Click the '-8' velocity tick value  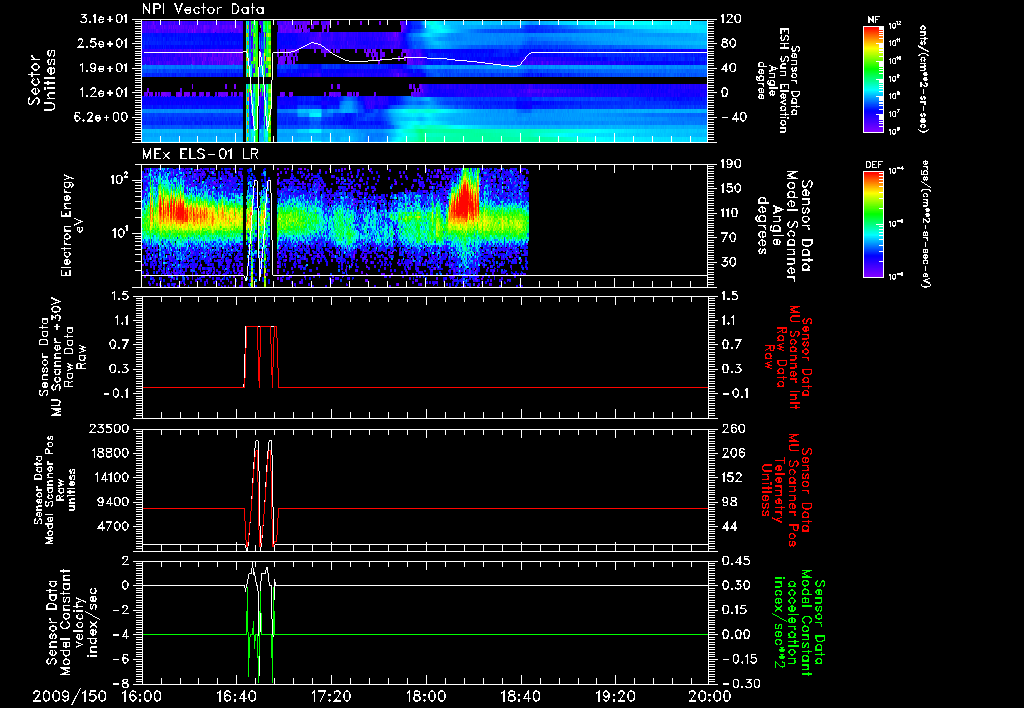(121, 684)
